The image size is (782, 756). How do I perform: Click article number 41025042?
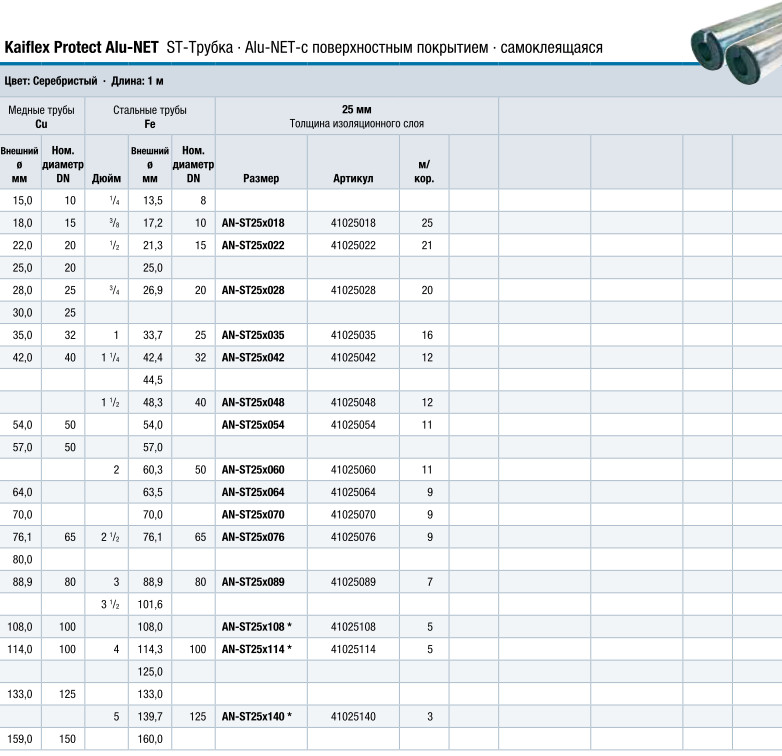click(353, 358)
